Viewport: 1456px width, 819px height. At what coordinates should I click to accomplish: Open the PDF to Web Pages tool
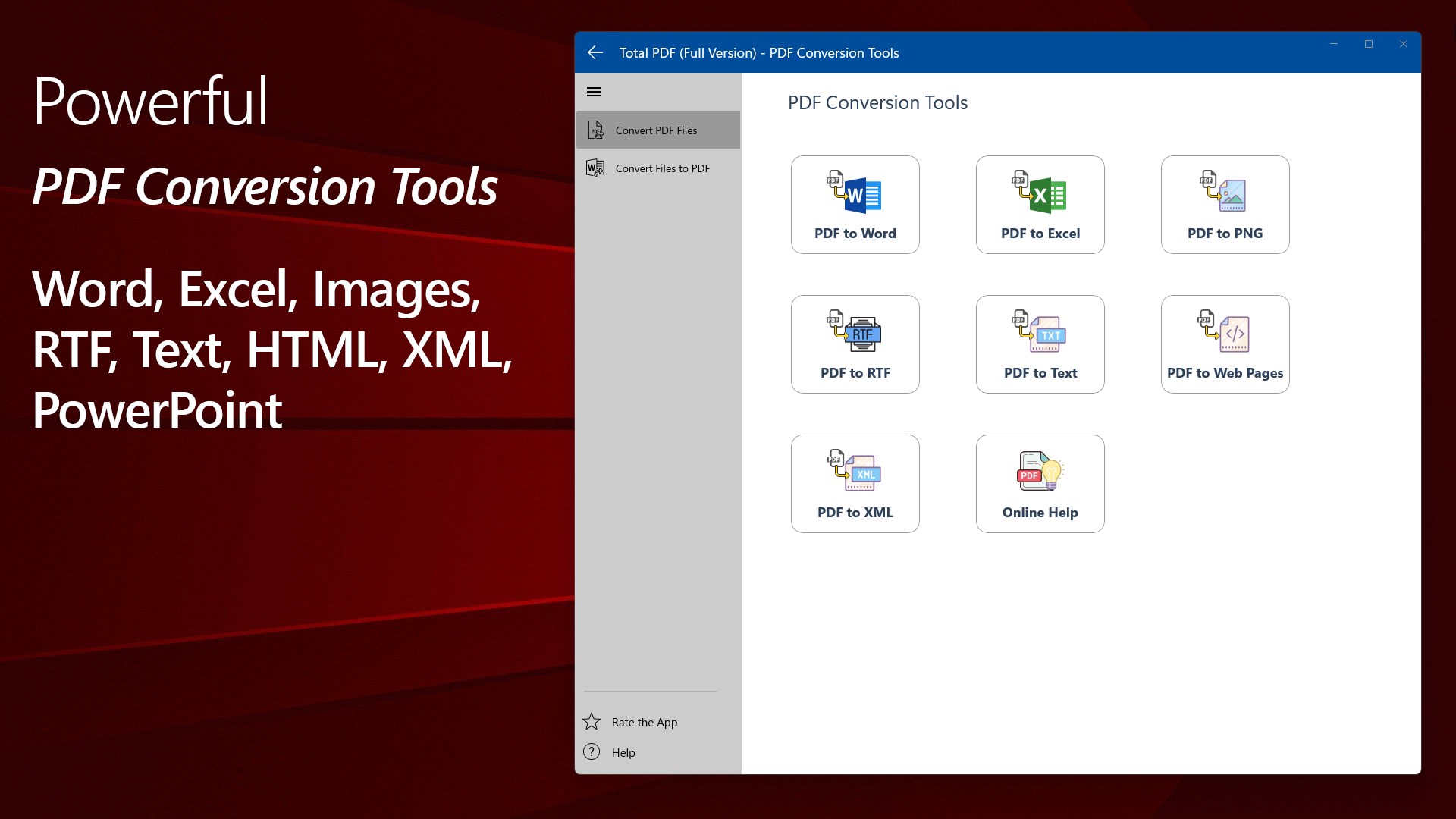coord(1225,344)
